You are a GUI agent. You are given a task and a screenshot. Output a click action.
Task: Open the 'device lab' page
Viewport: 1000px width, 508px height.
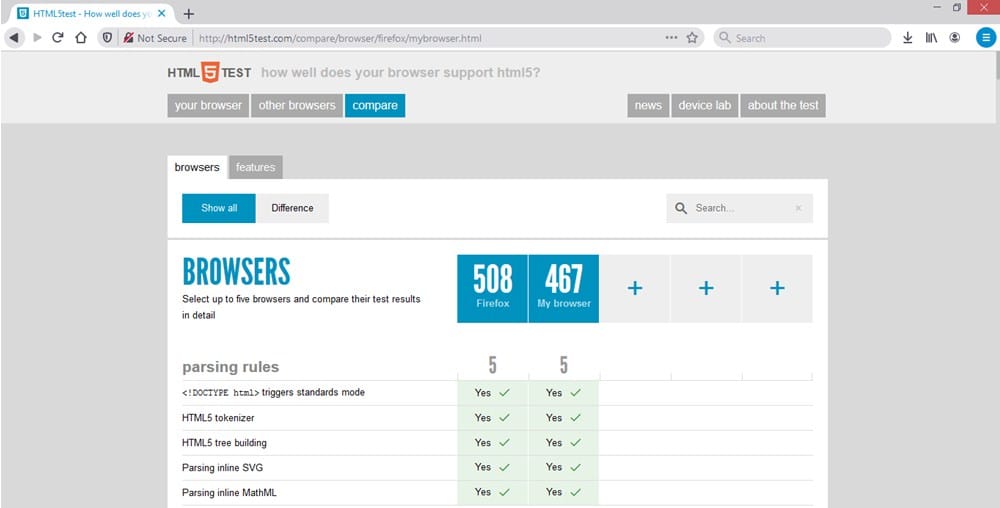(x=705, y=106)
